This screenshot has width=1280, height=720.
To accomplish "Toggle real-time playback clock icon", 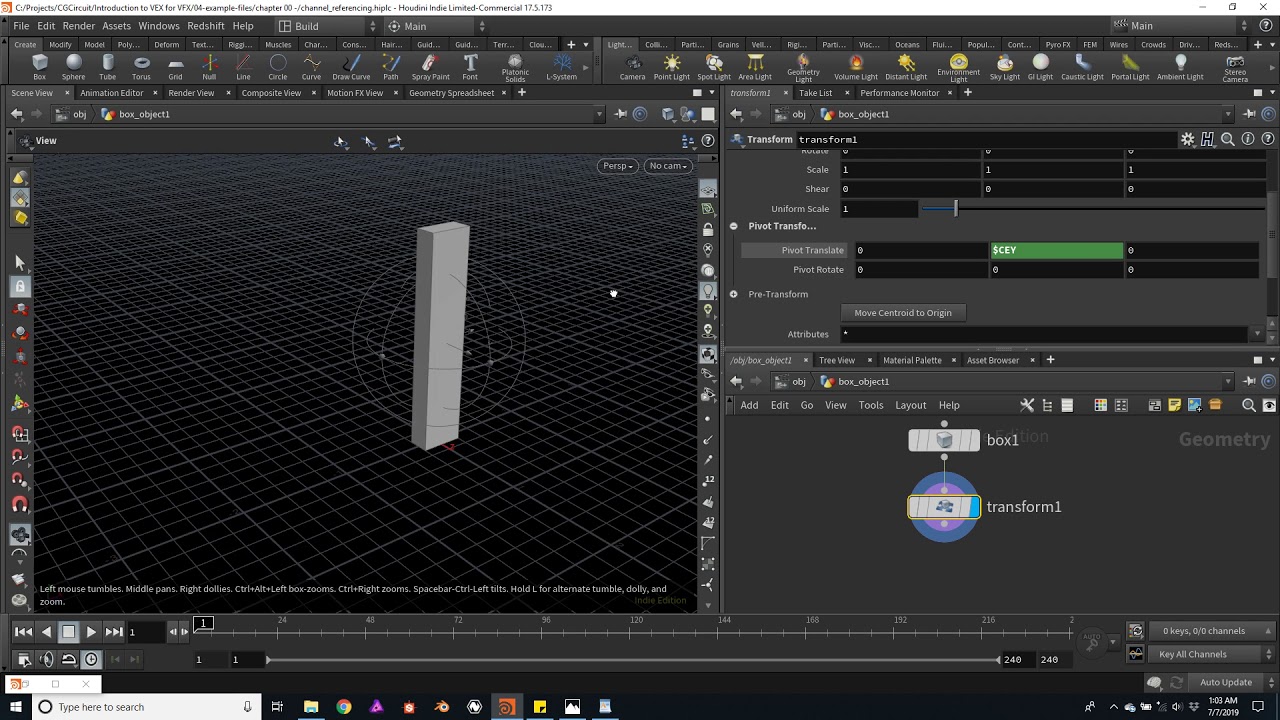I will (91, 659).
